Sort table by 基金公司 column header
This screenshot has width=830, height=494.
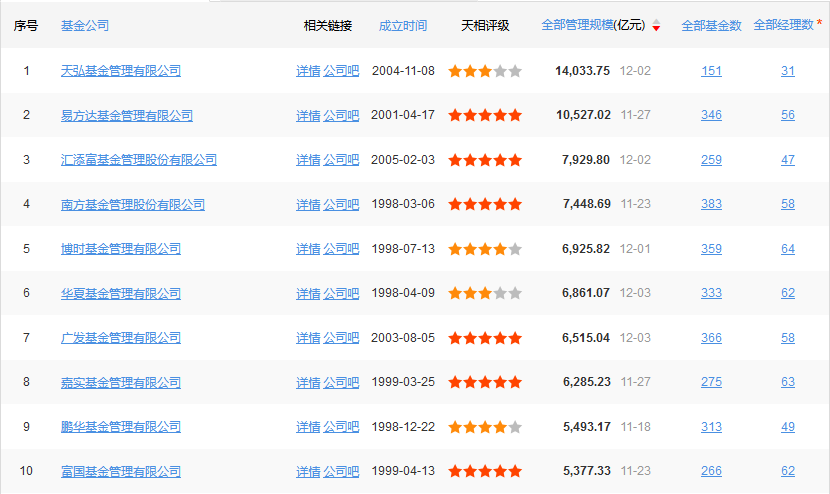pyautogui.click(x=85, y=25)
